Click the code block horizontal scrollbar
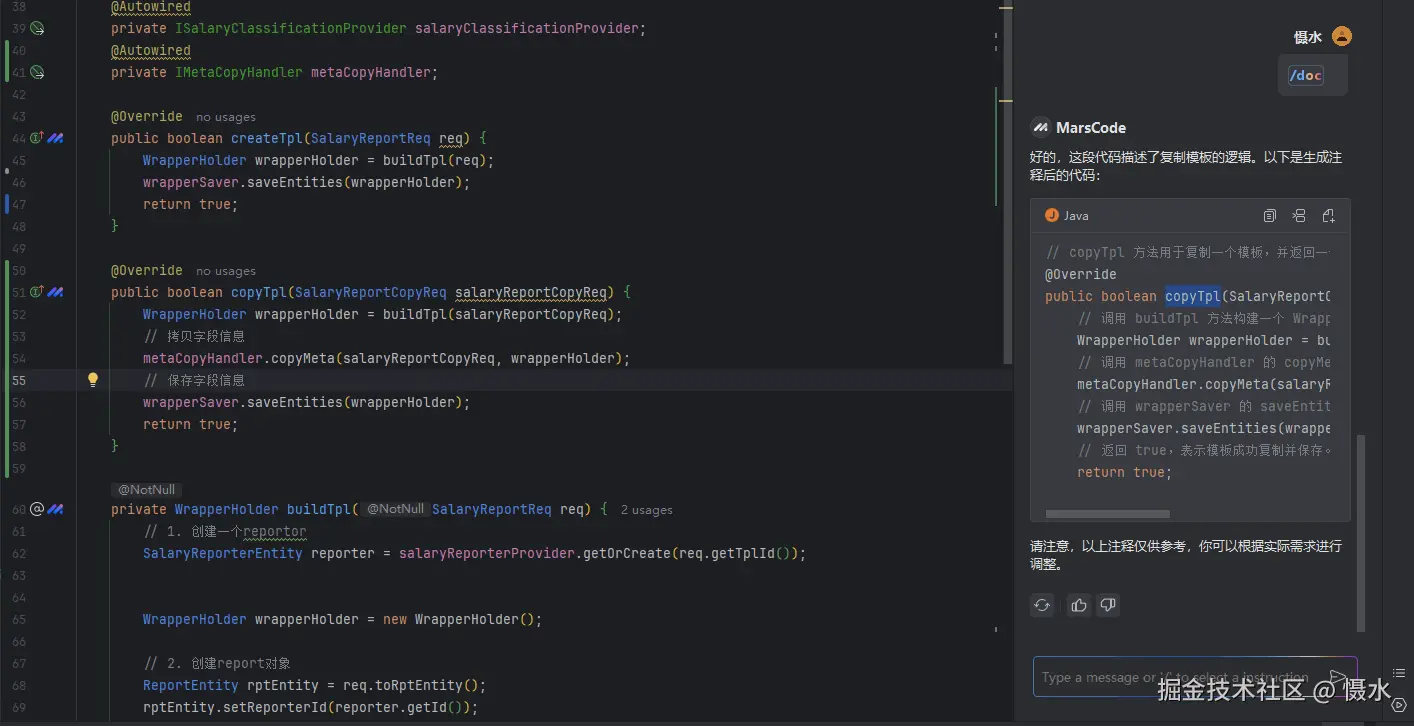This screenshot has width=1414, height=726. 1107,515
